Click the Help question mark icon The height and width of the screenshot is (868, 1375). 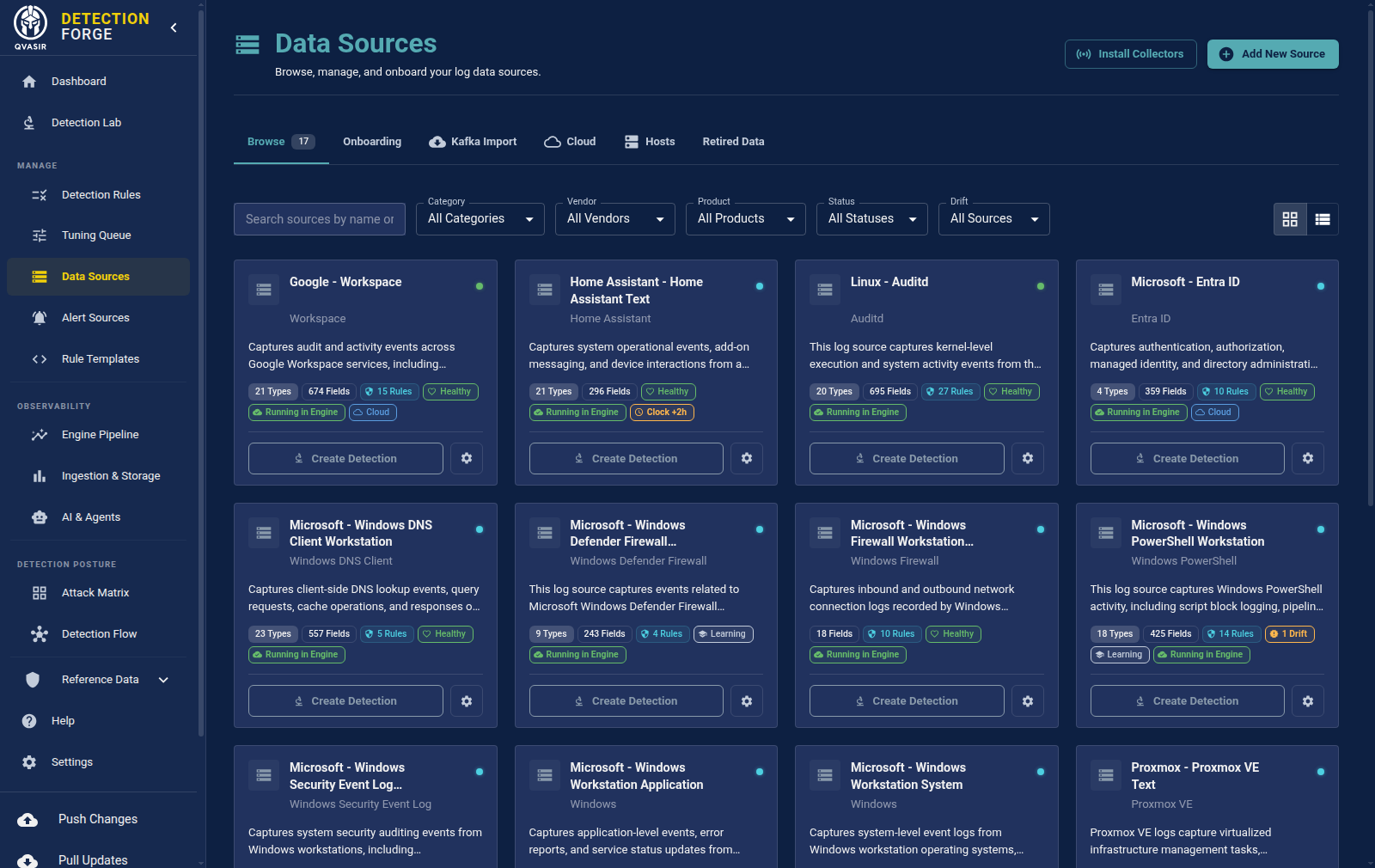pyautogui.click(x=29, y=721)
